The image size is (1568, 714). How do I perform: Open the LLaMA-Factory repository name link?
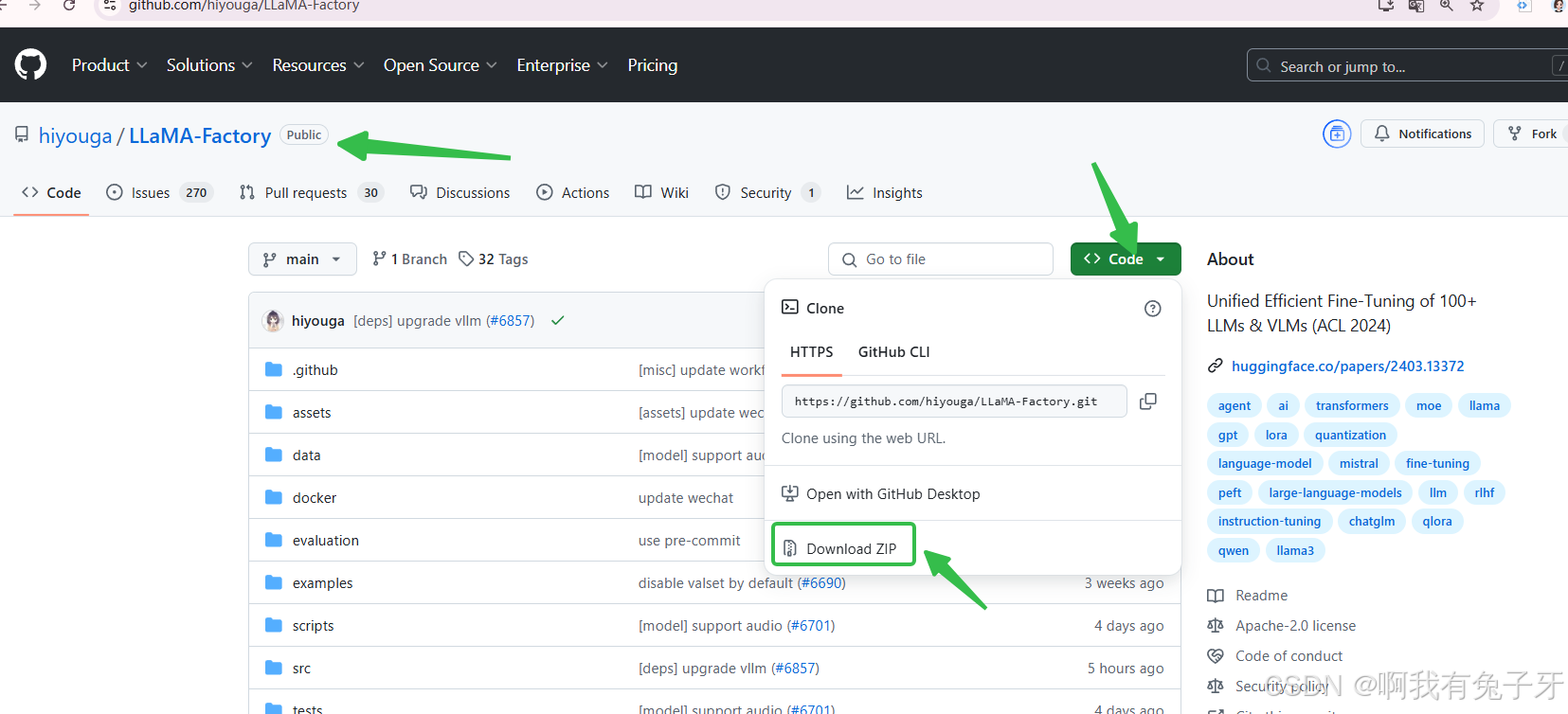point(200,135)
